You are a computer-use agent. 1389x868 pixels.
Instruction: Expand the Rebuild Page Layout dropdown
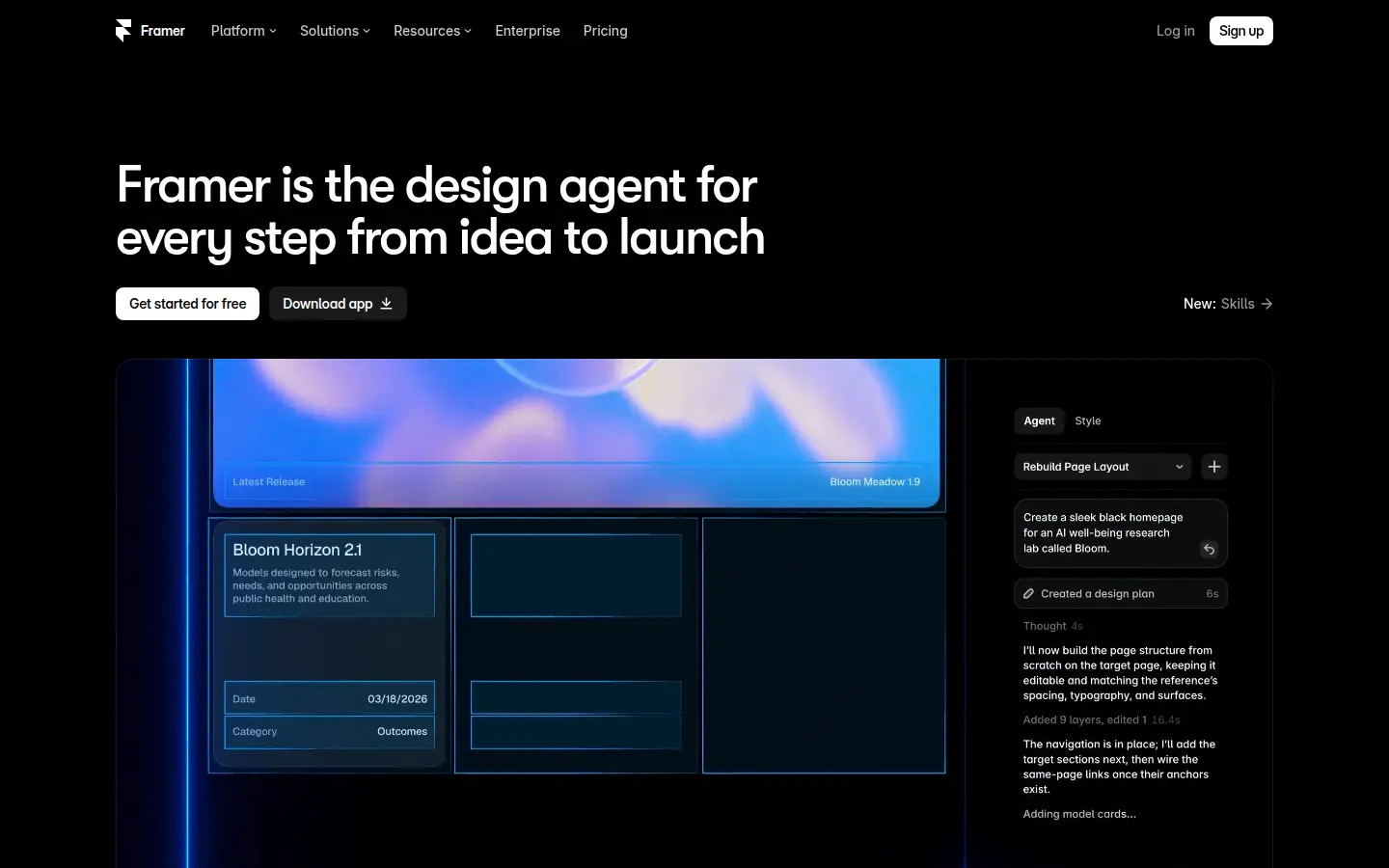pyautogui.click(x=1103, y=467)
